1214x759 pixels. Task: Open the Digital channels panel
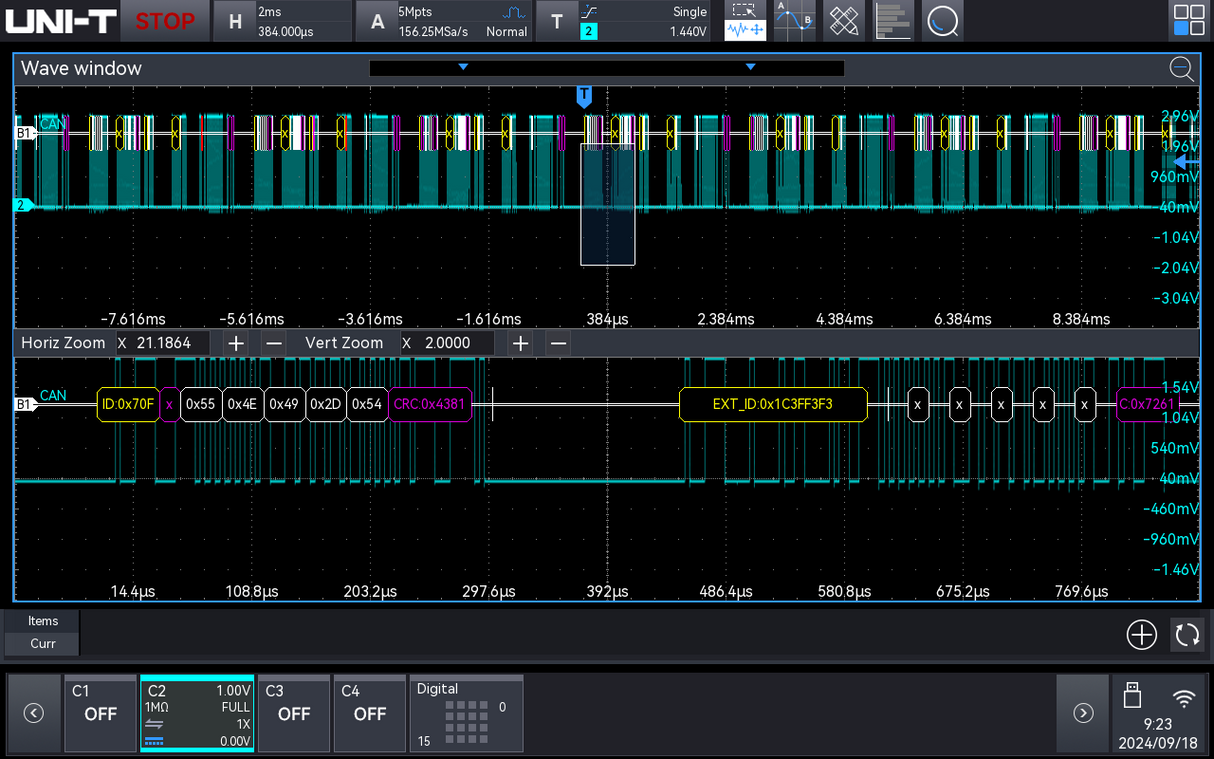pyautogui.click(x=466, y=713)
